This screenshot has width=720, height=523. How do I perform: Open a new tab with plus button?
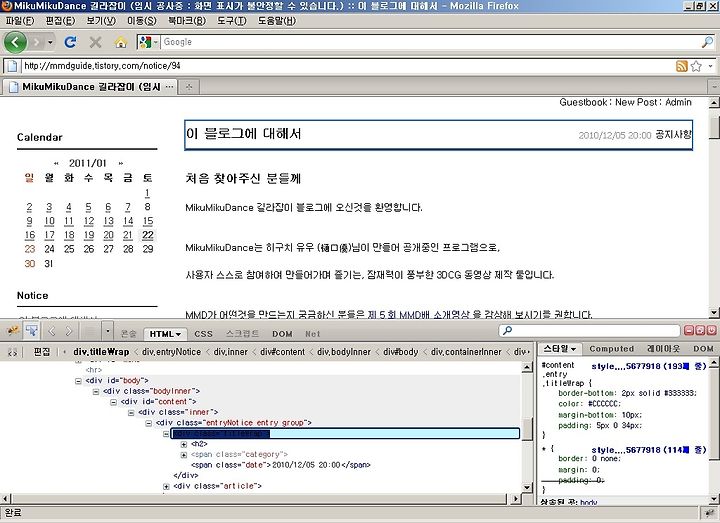tap(189, 86)
